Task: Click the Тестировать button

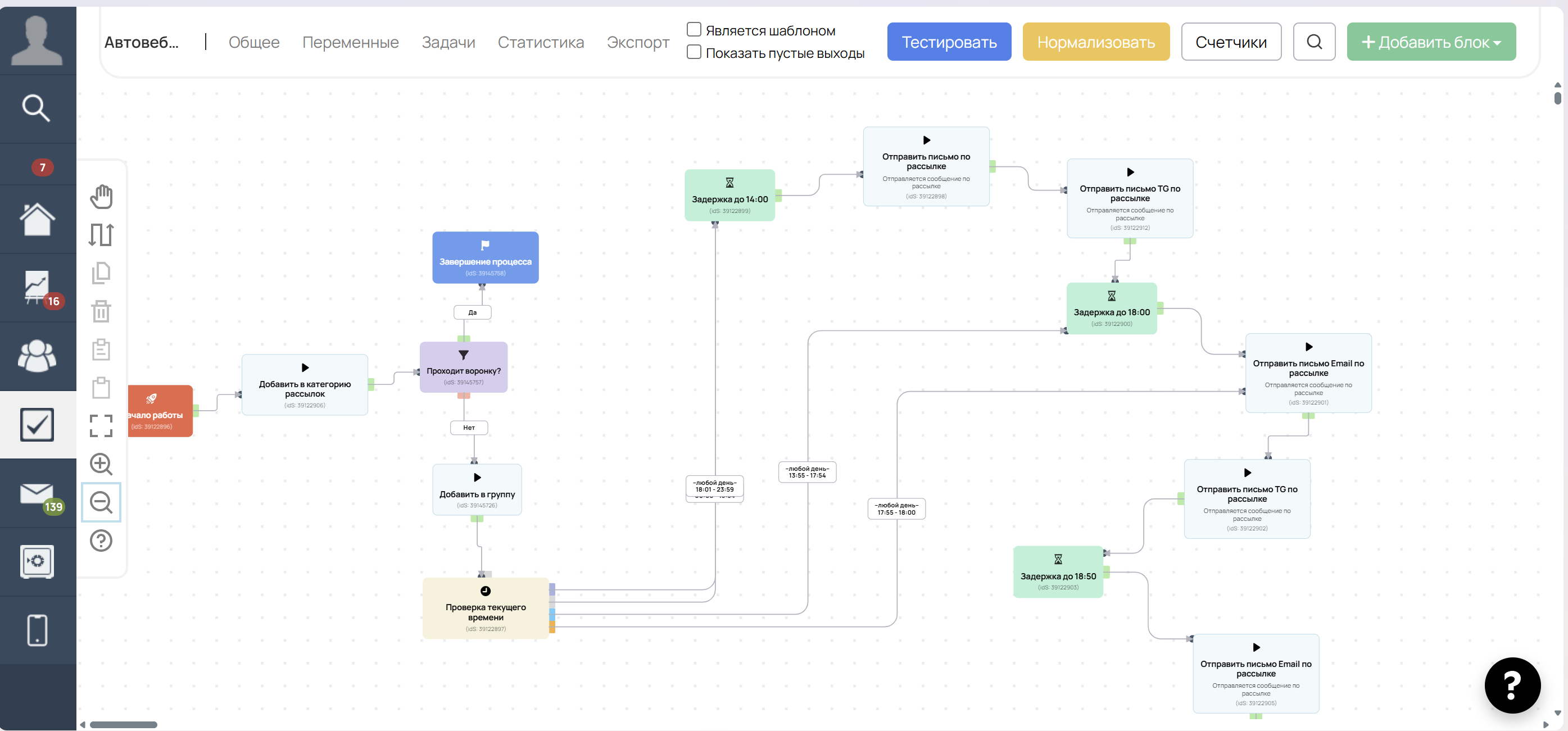Action: pyautogui.click(x=949, y=42)
